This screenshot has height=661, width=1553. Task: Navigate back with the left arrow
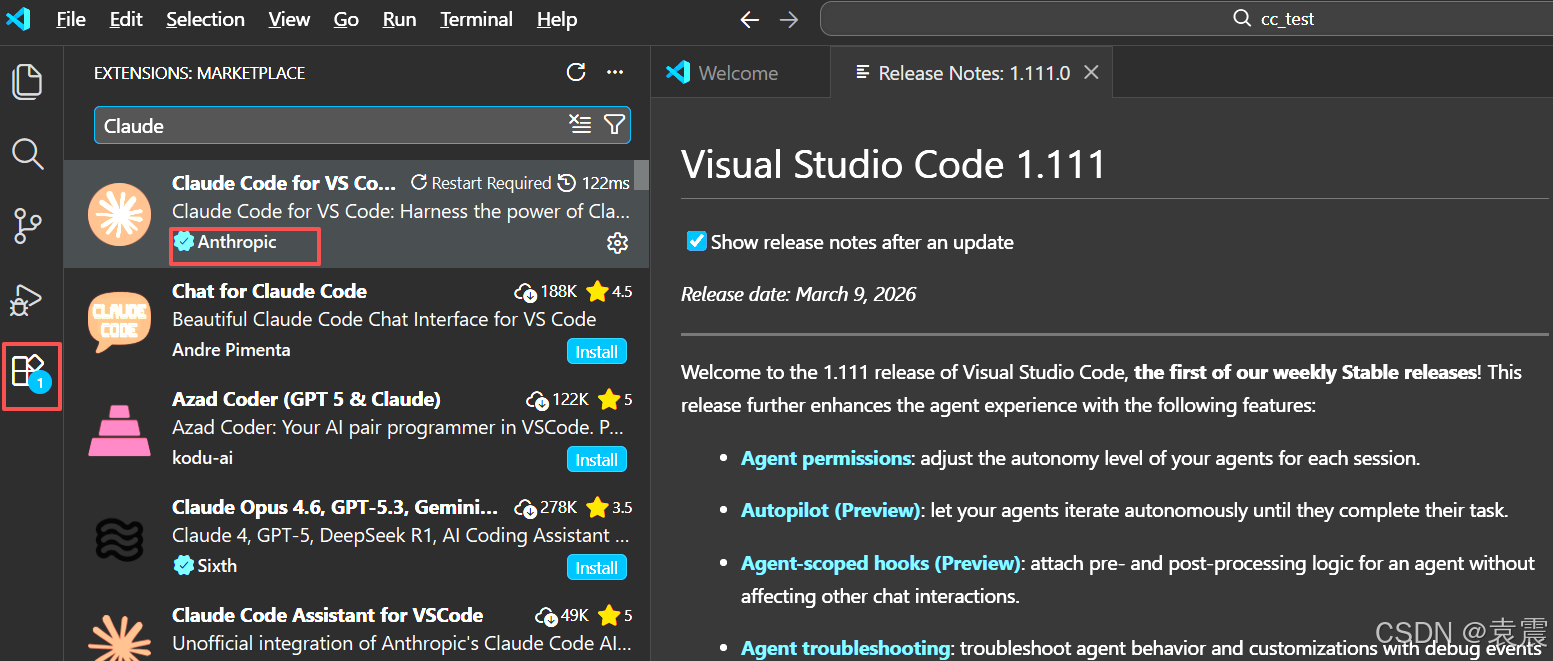(x=749, y=19)
